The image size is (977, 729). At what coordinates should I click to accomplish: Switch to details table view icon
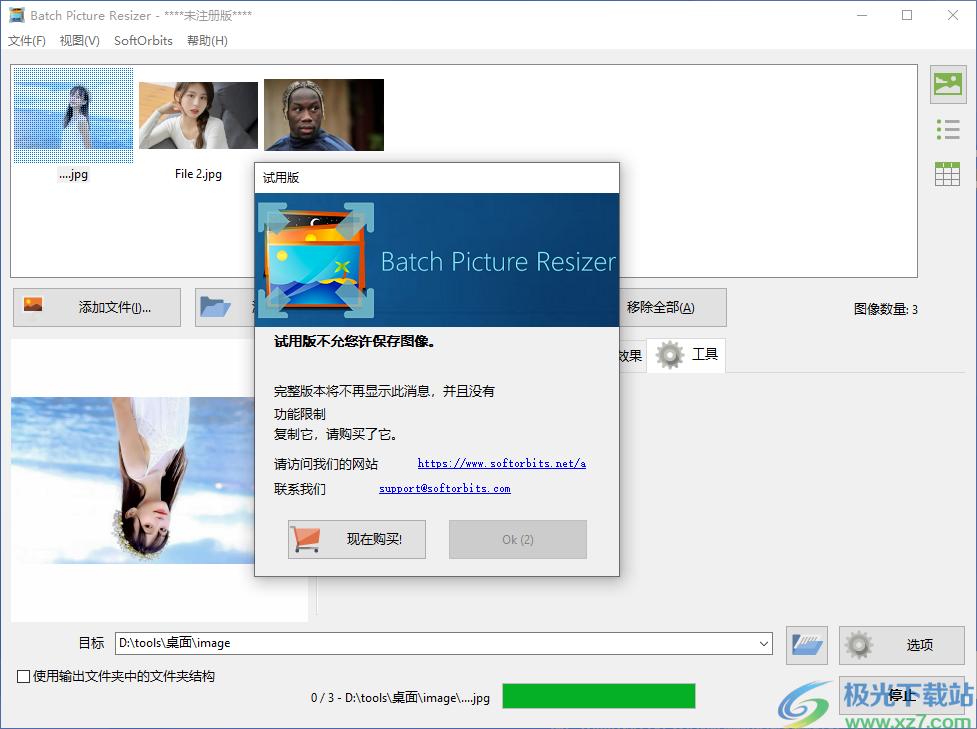[947, 173]
